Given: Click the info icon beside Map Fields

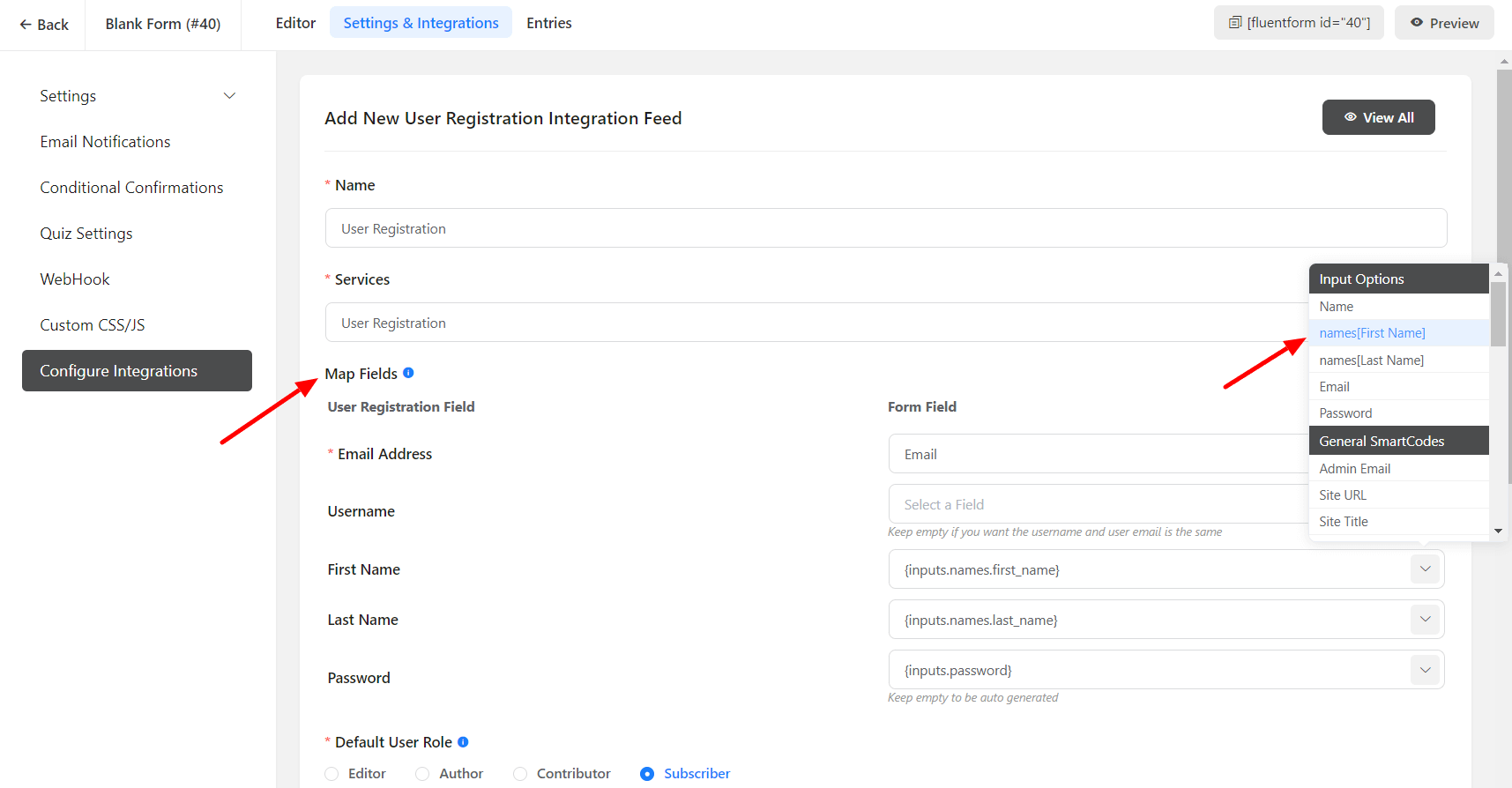Looking at the screenshot, I should click(x=408, y=373).
